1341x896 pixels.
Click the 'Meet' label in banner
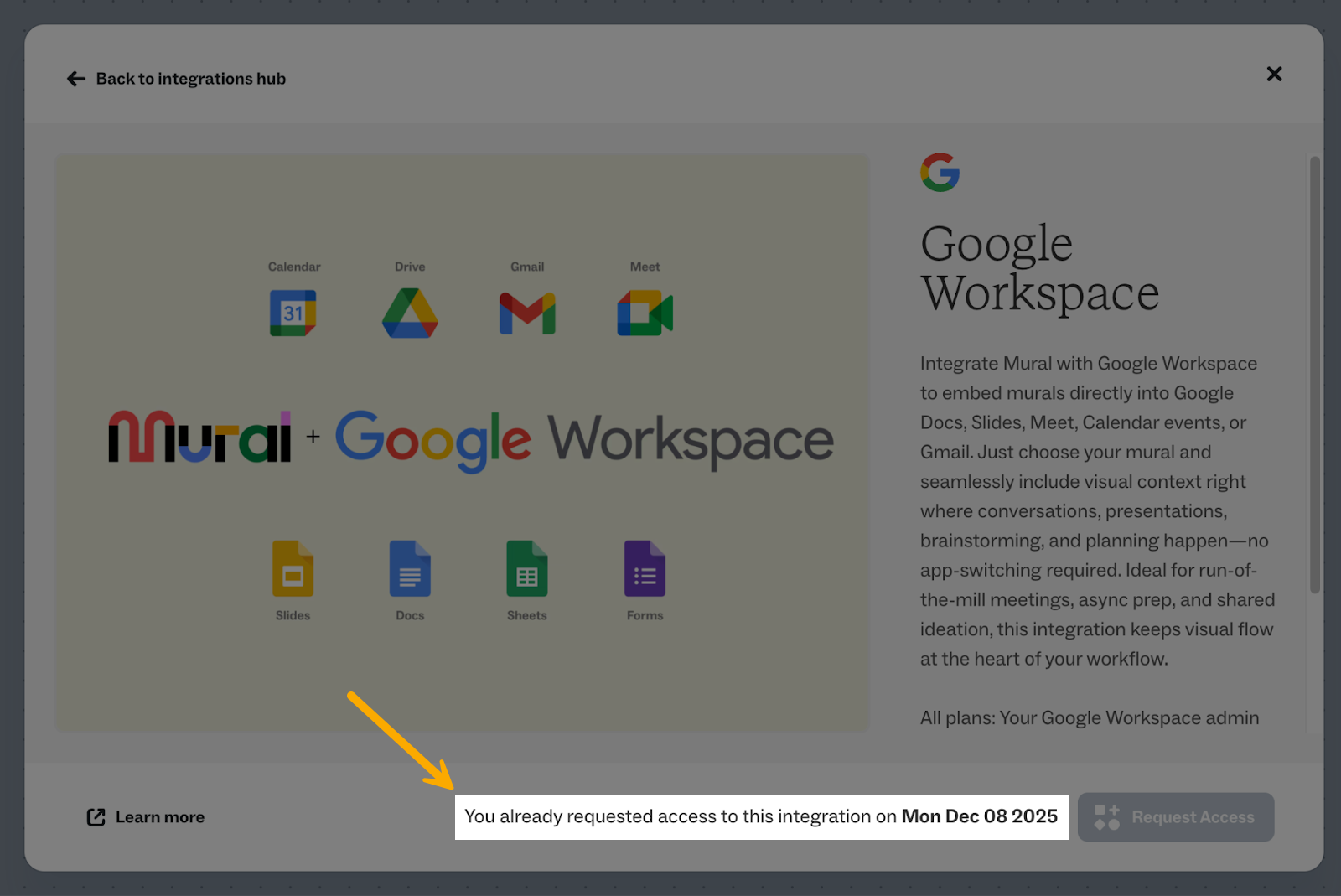(x=645, y=267)
